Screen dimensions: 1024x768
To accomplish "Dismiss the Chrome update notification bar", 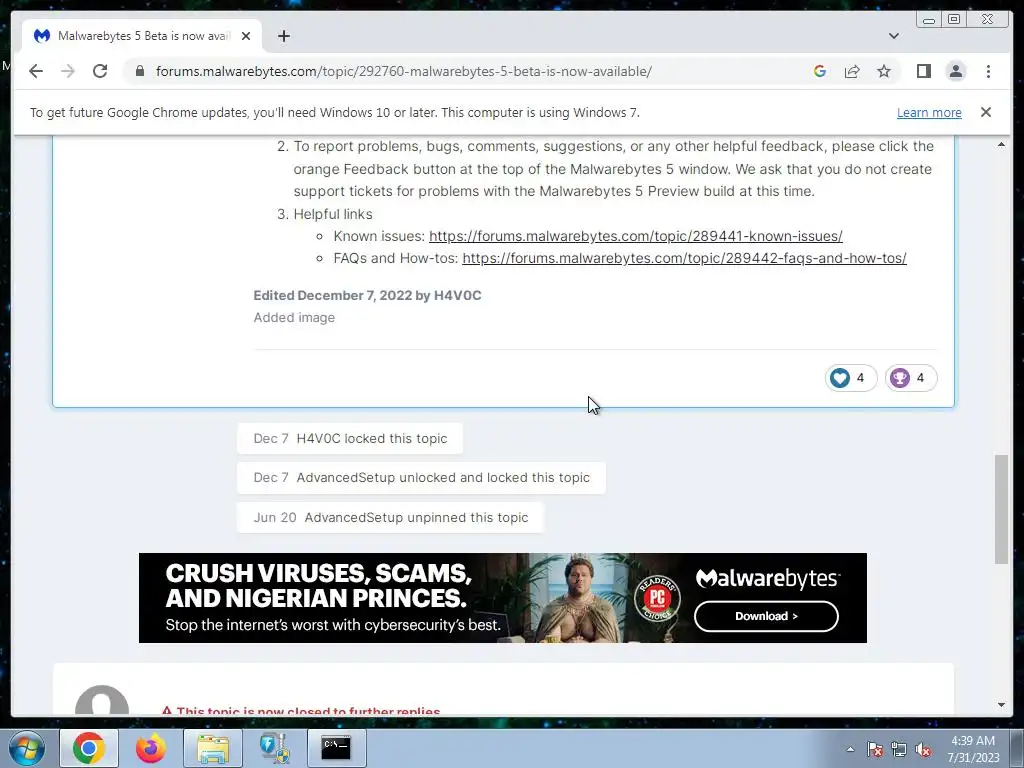I will pyautogui.click(x=986, y=112).
